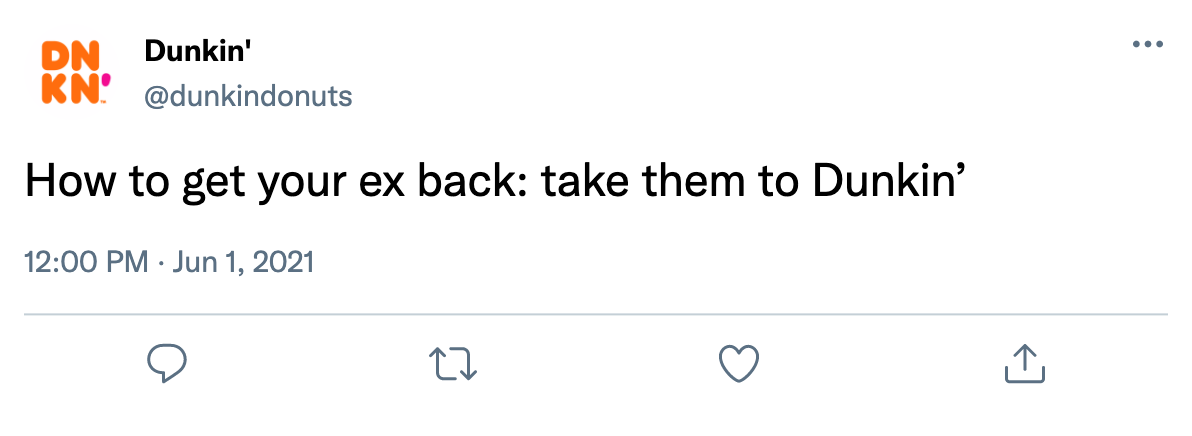This screenshot has width=1192, height=436.
Task: Click the pink apostrophe in the Dunkin' logo
Action: [x=108, y=82]
